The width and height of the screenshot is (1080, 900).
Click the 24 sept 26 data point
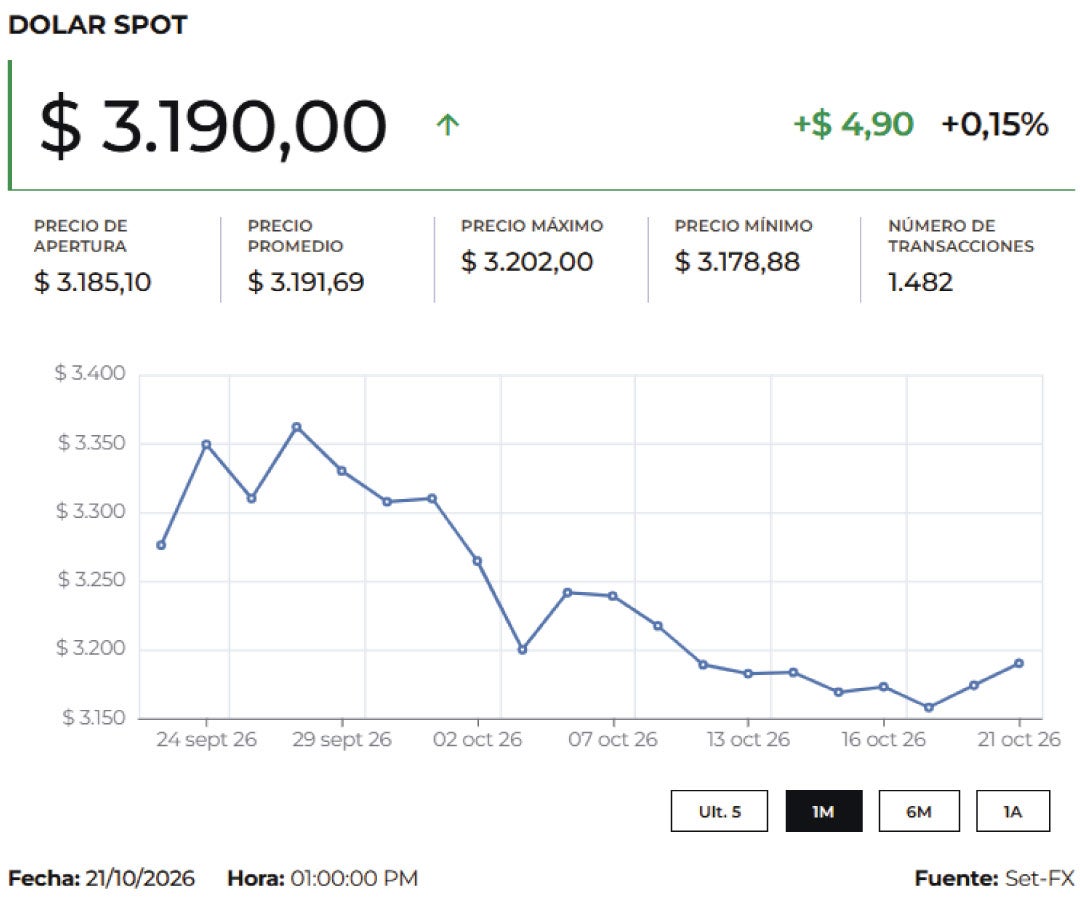[206, 445]
